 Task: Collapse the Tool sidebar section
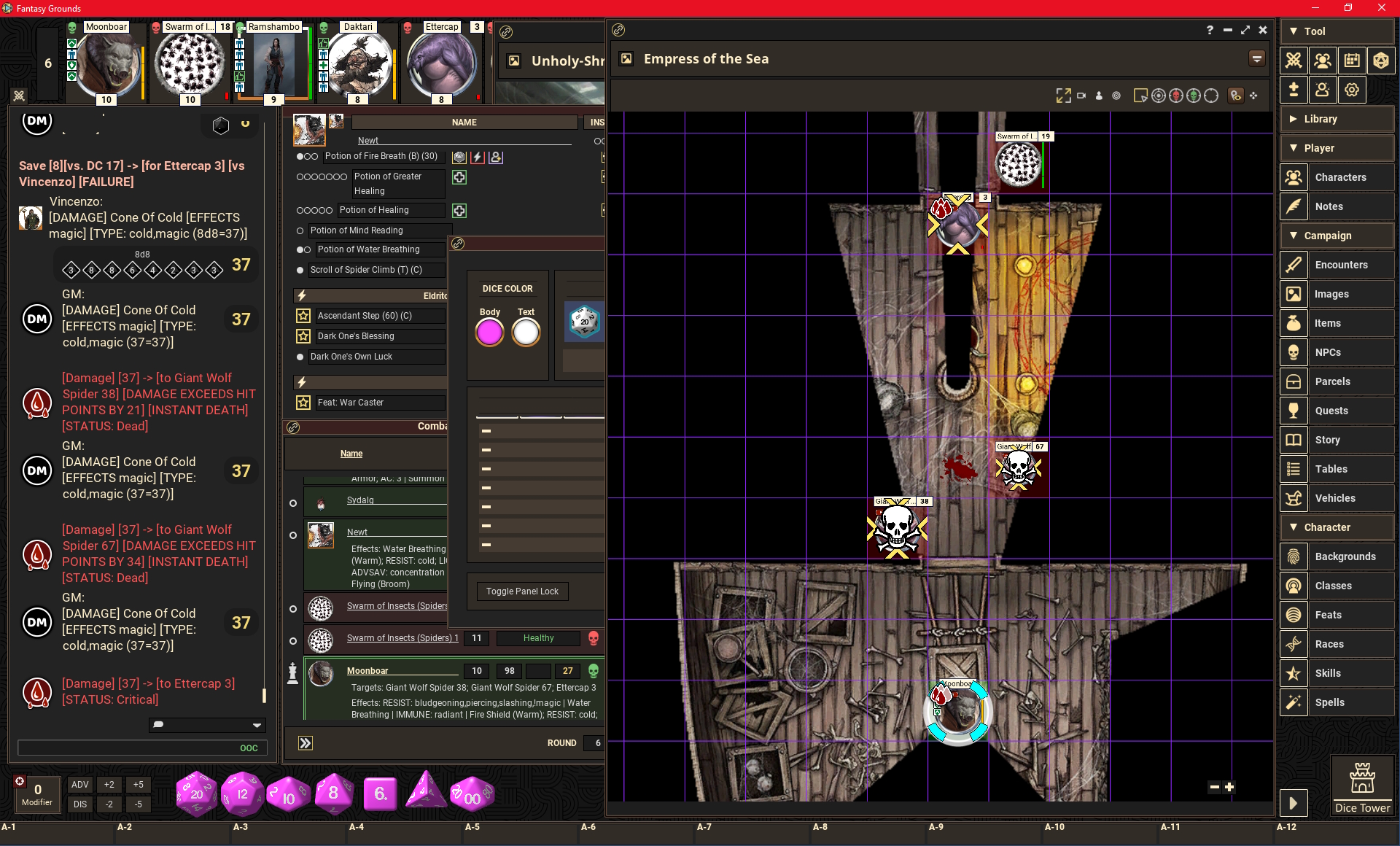tap(1337, 31)
